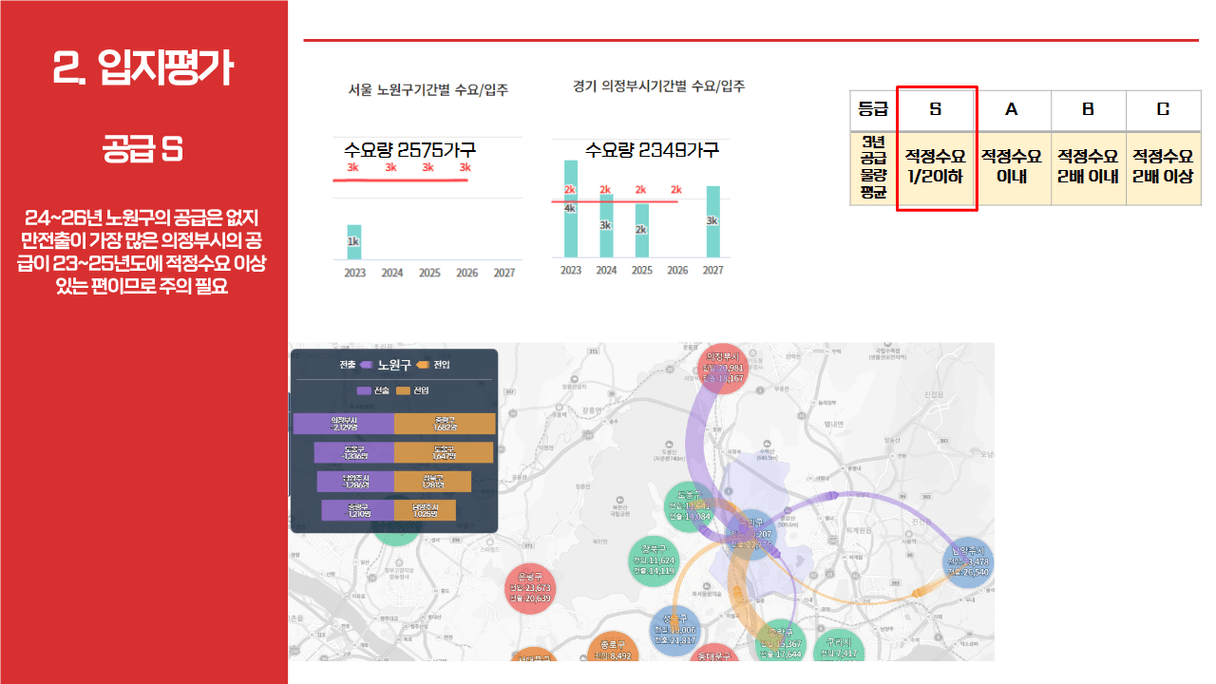Image resolution: width=1216 pixels, height=684 pixels.
Task: Click the A grade header cell
Action: (1012, 110)
